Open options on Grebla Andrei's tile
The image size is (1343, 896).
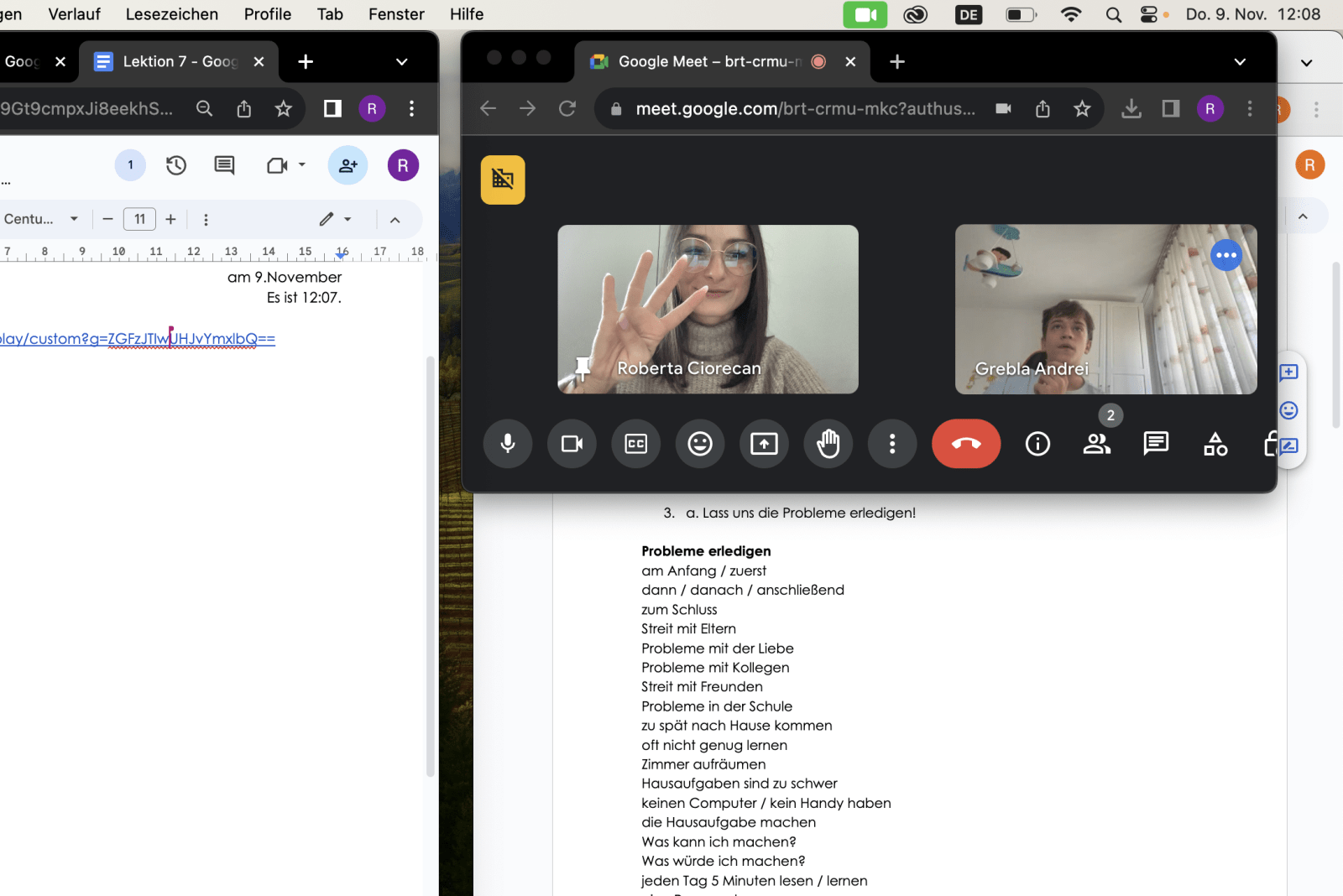pos(1226,255)
